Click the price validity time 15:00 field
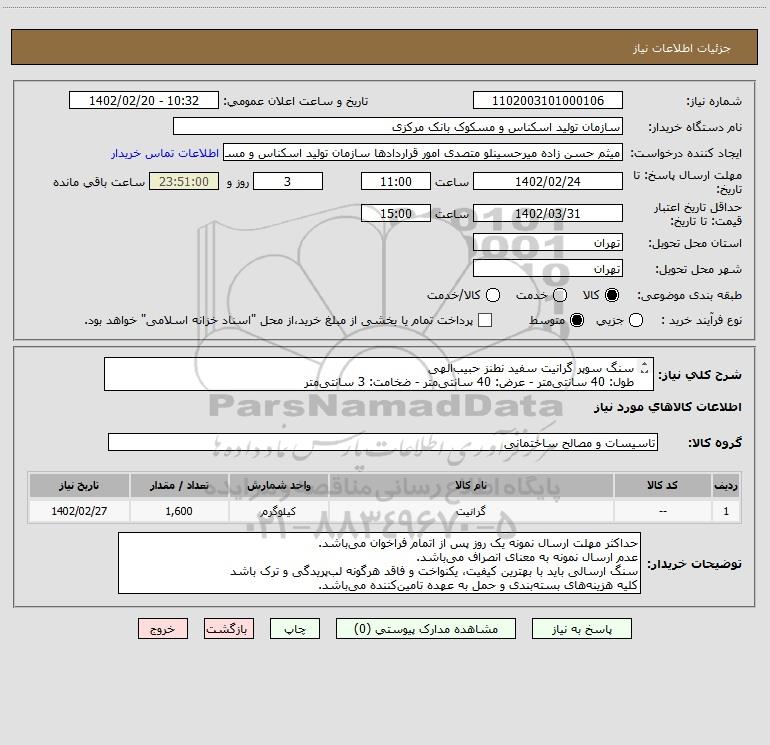 (396, 213)
